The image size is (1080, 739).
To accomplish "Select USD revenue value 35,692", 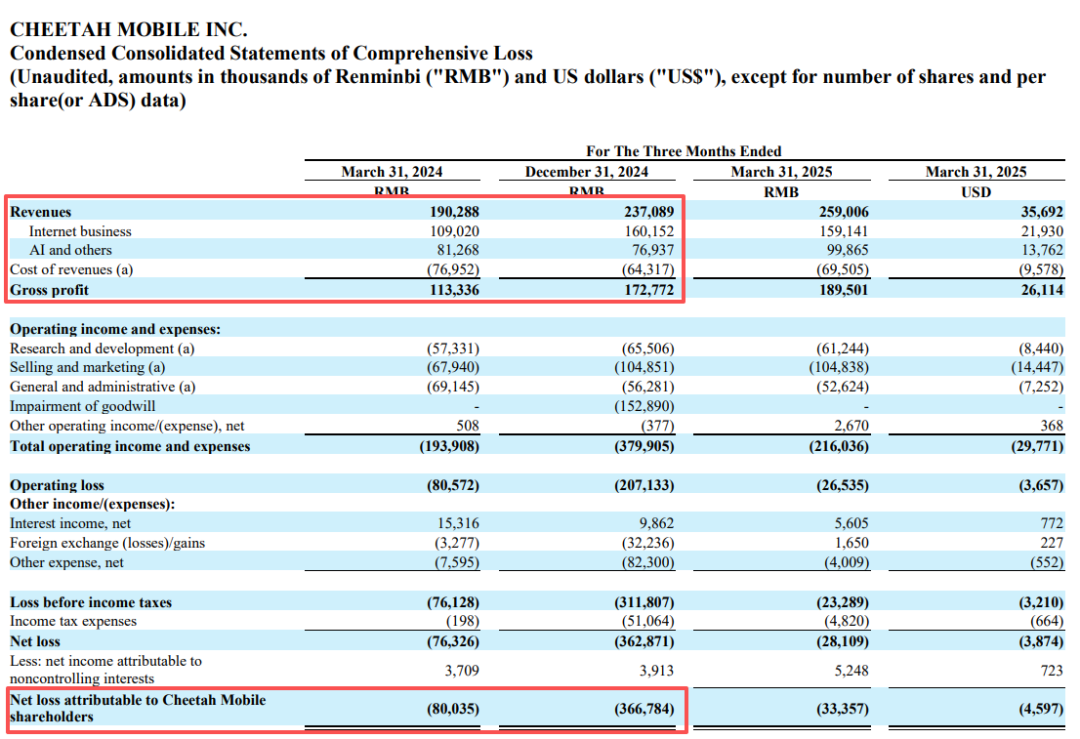I will click(1041, 212).
